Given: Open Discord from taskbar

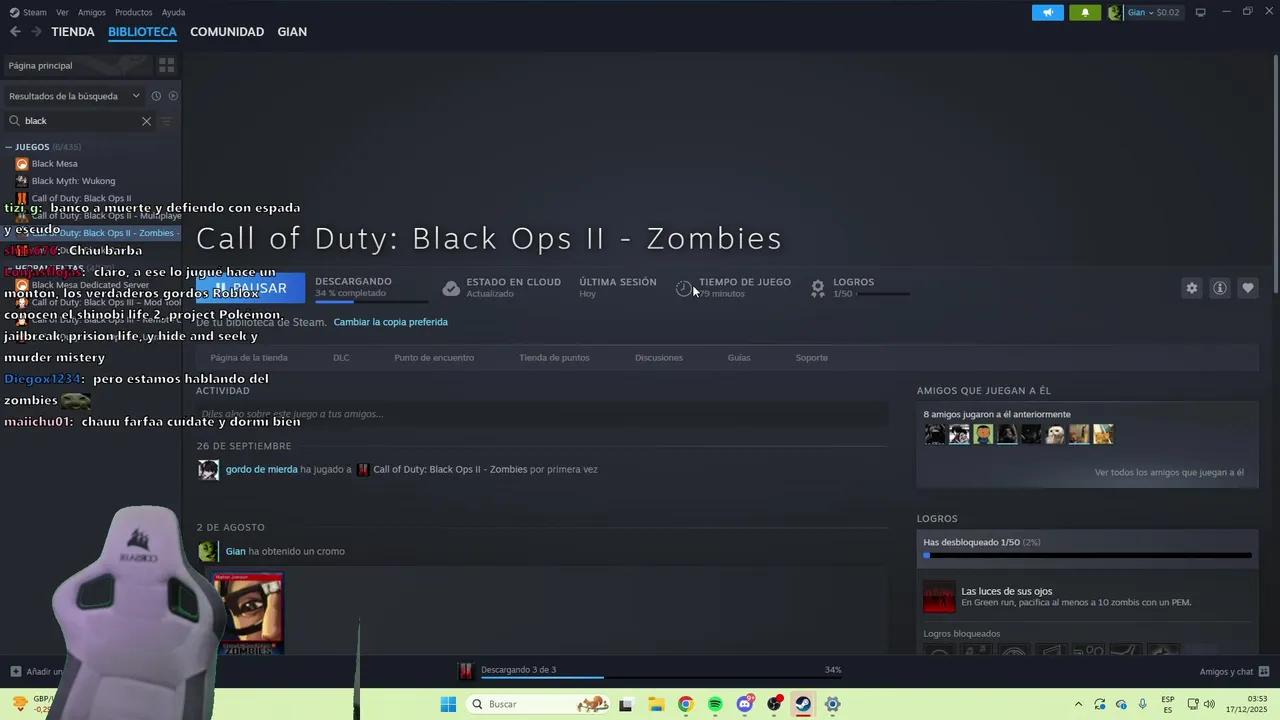Looking at the screenshot, I should (745, 704).
